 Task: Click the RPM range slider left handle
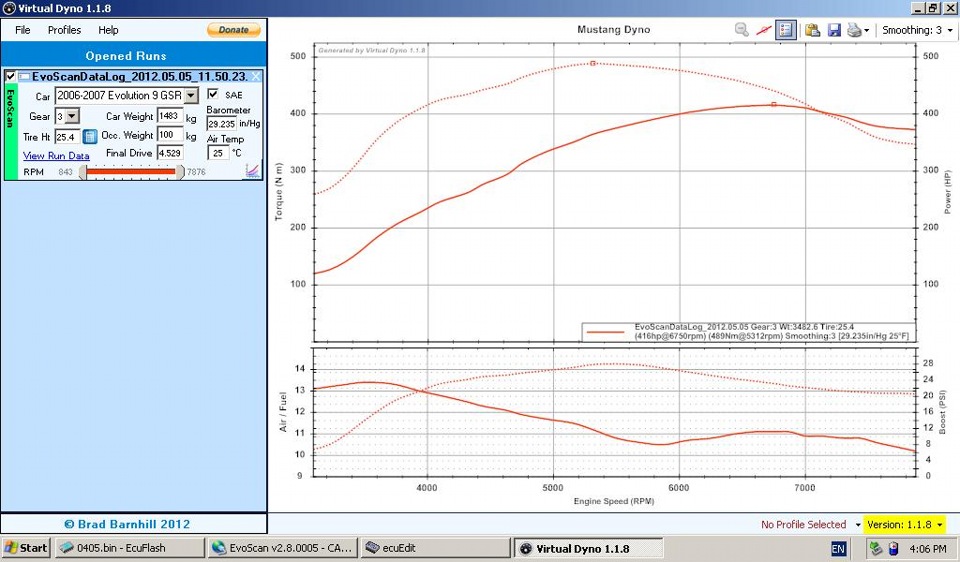pos(83,172)
